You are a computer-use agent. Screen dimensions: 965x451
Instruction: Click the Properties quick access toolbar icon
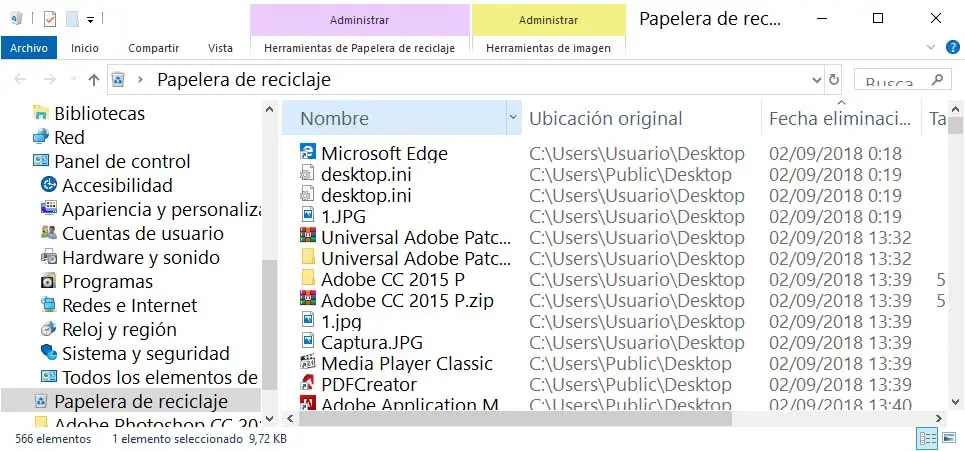(x=50, y=20)
